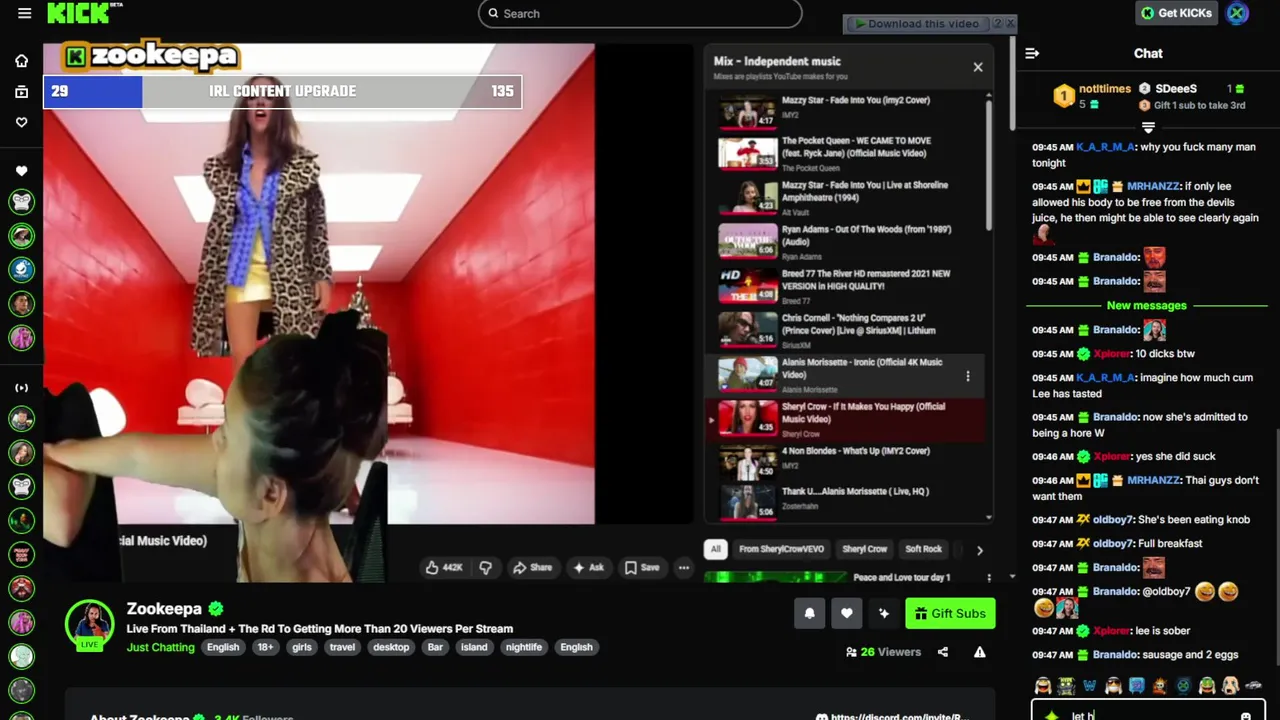Open options for Peace and Love tour day 1
The image size is (1280, 720).
click(x=989, y=578)
